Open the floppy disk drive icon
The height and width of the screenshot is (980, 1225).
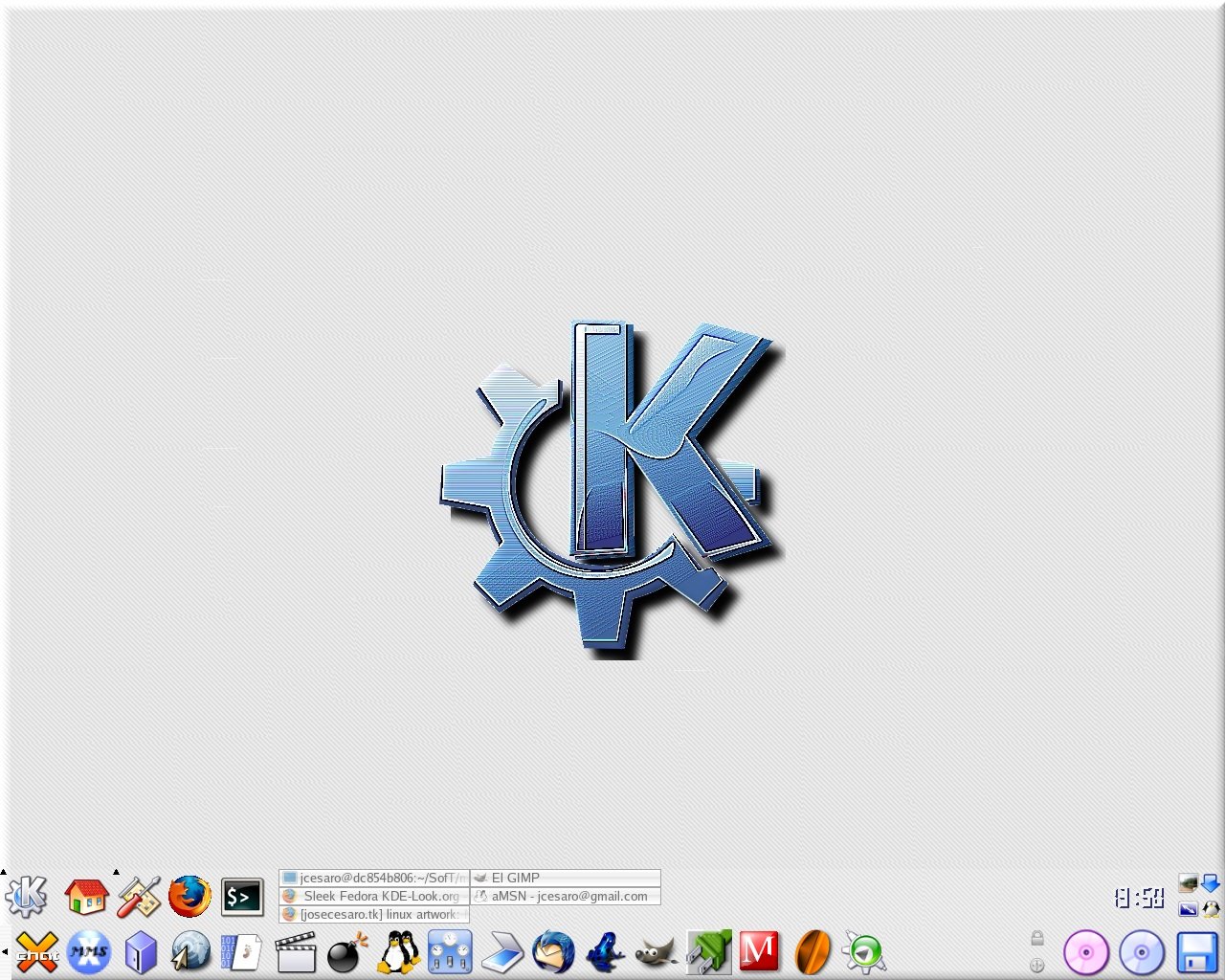coord(1196,952)
